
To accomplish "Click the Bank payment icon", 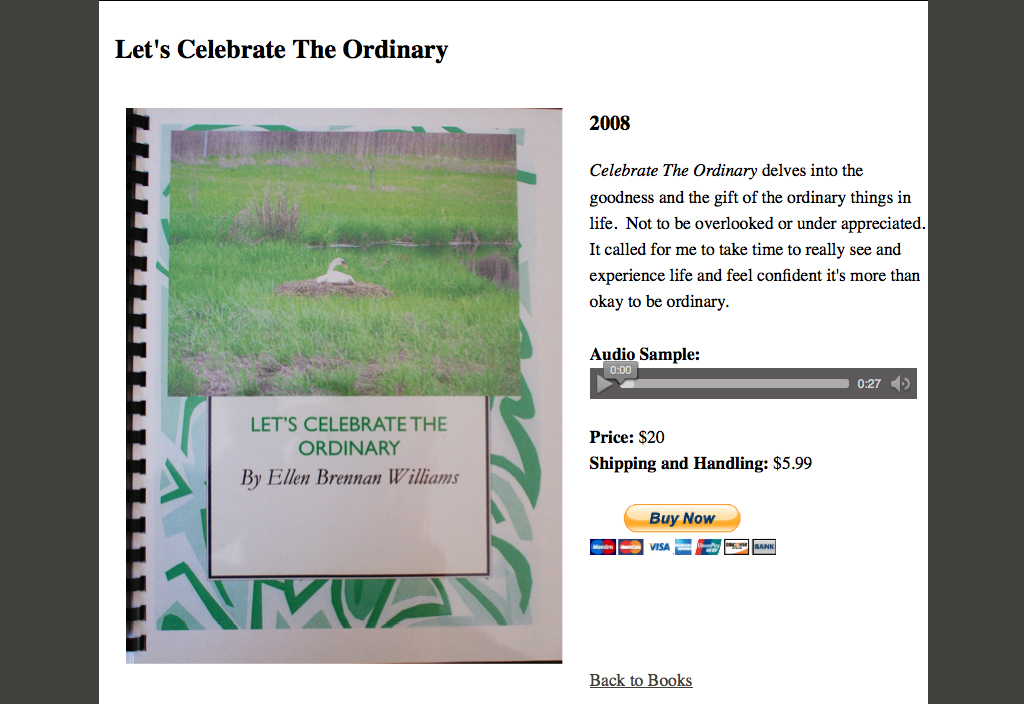I will [x=764, y=547].
